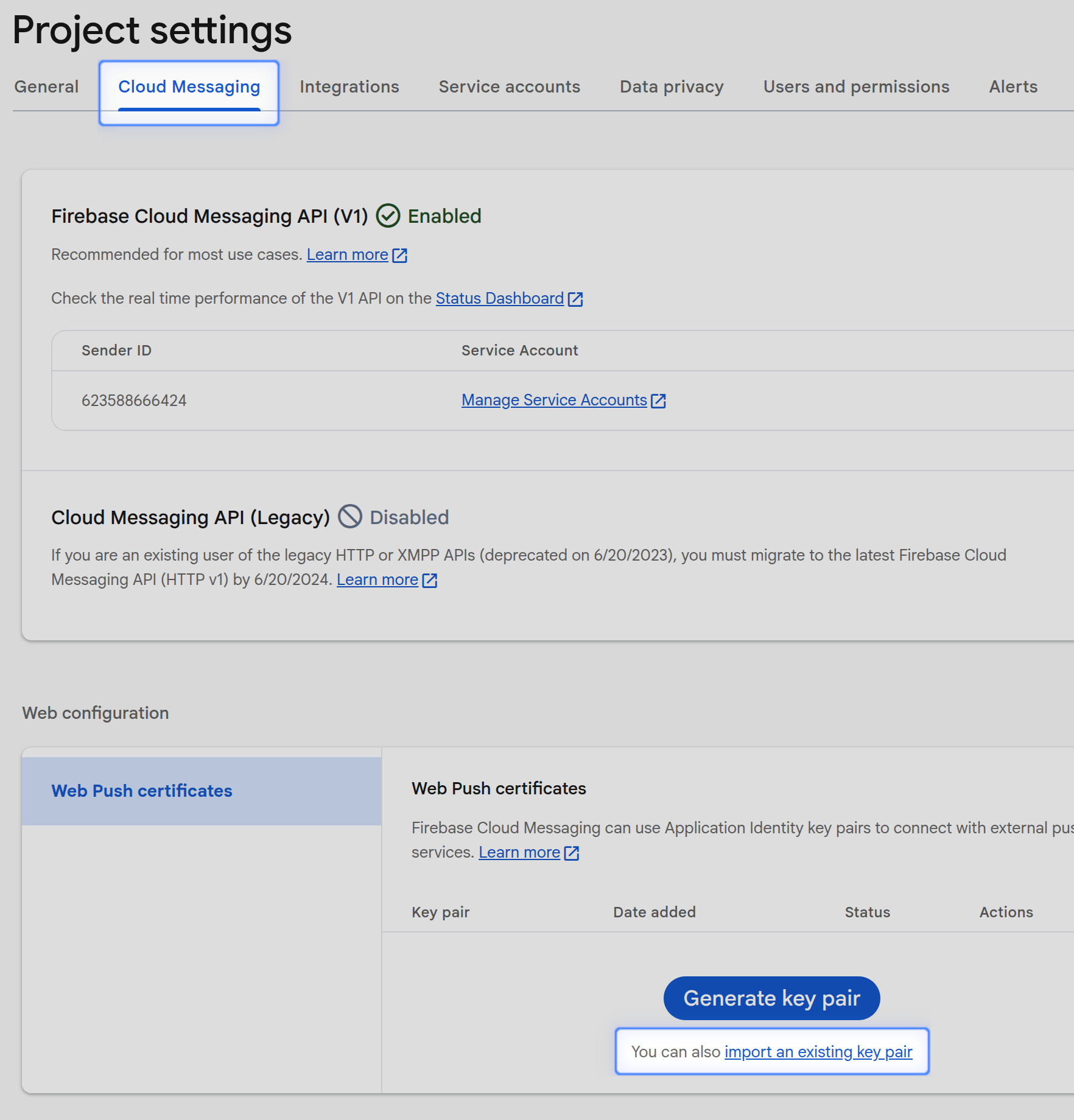1074x1120 pixels.
Task: Click Sender ID value 623588666424
Action: (134, 401)
